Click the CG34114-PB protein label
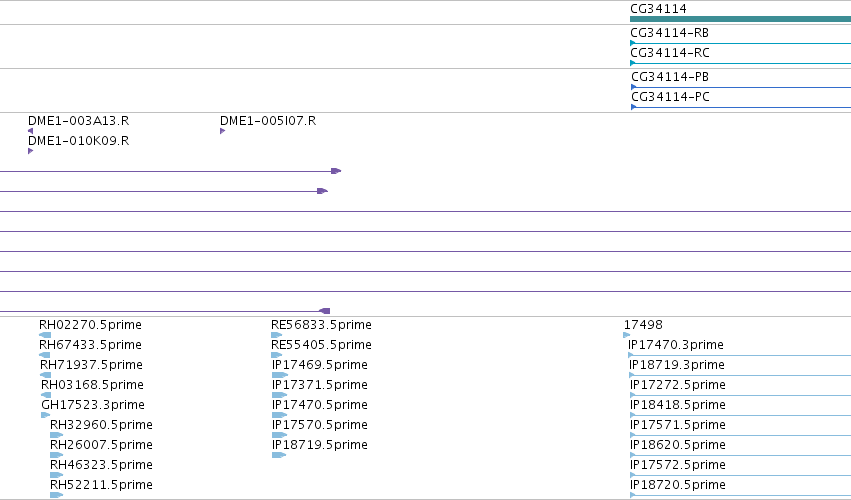This screenshot has height=500, width=851. (x=670, y=77)
